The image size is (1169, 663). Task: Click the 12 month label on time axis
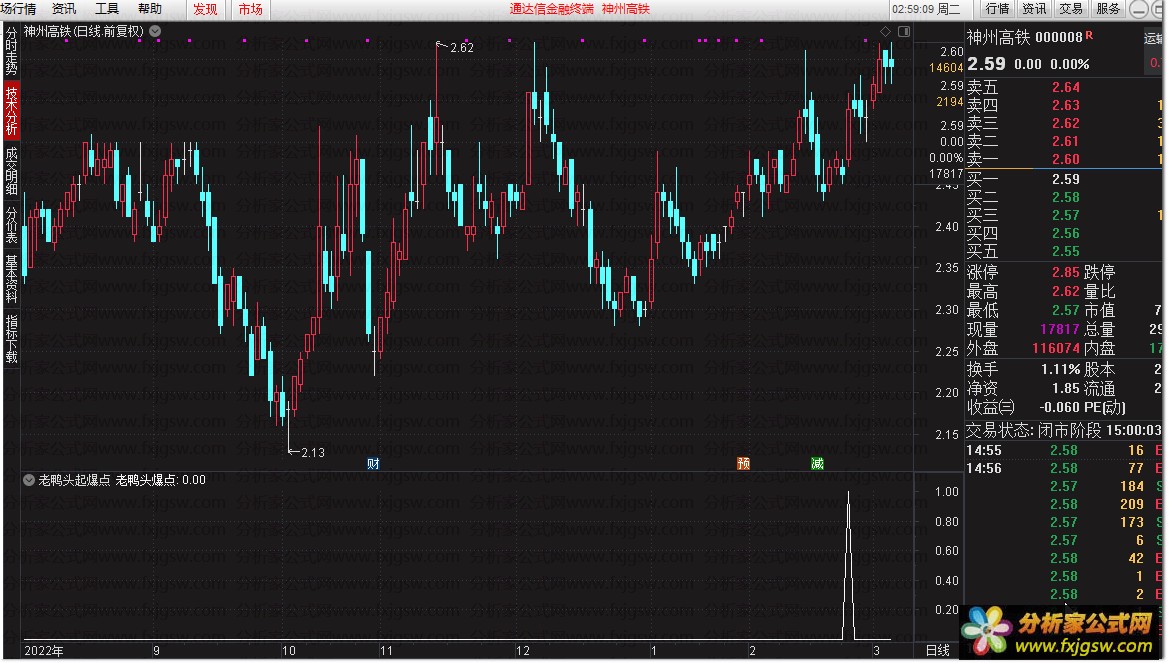pos(523,651)
